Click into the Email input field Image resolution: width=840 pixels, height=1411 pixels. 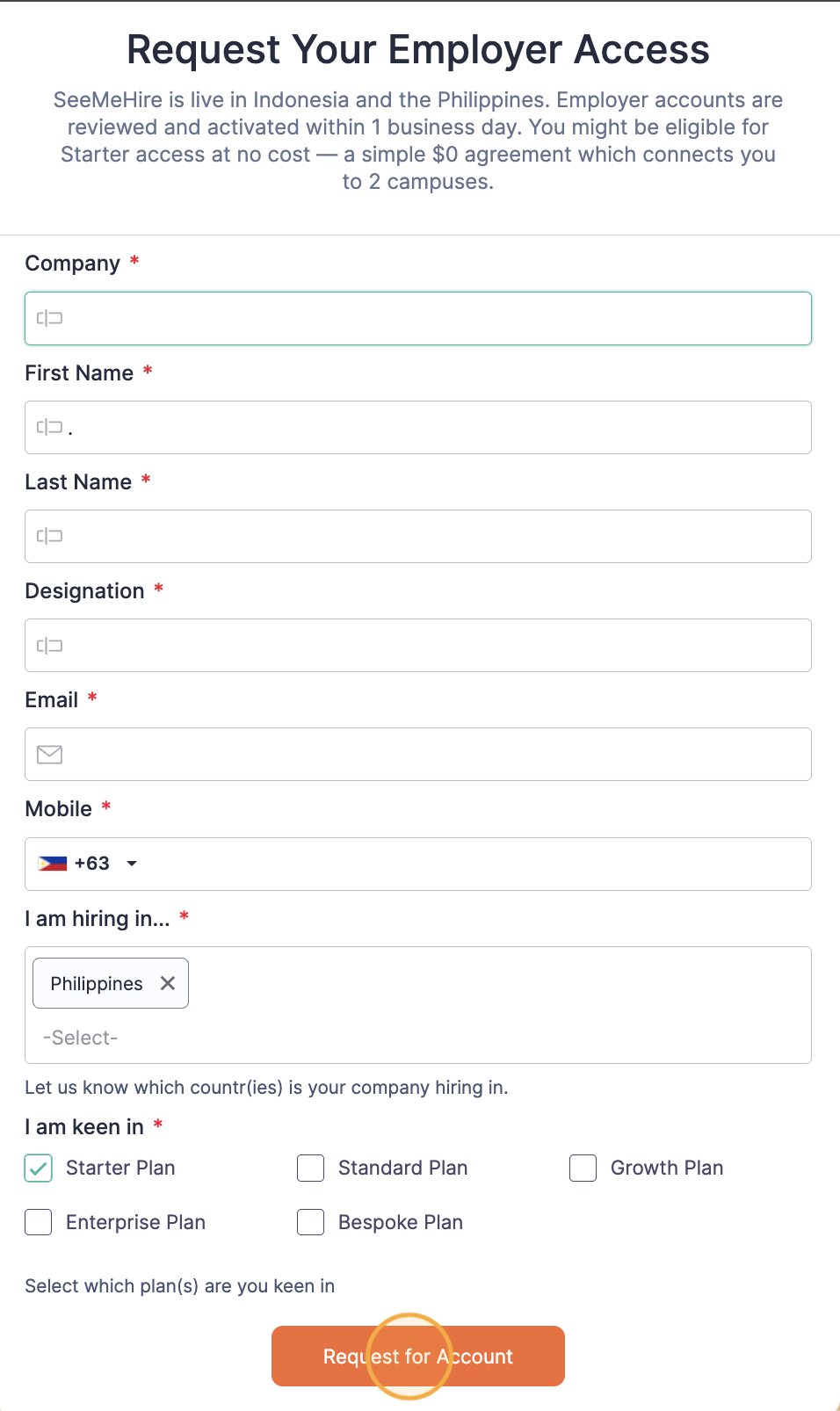tap(431, 755)
